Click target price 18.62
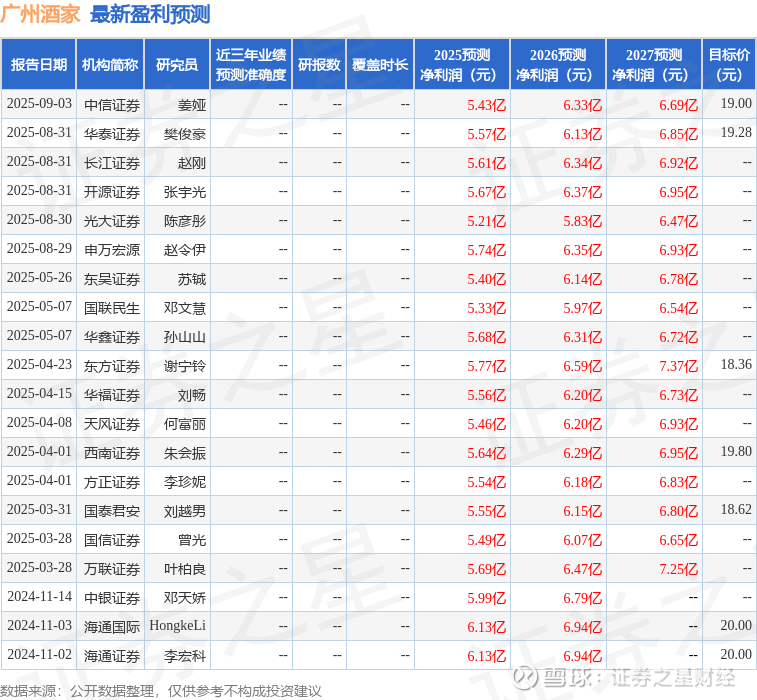Image resolution: width=757 pixels, height=700 pixels. 736,510
